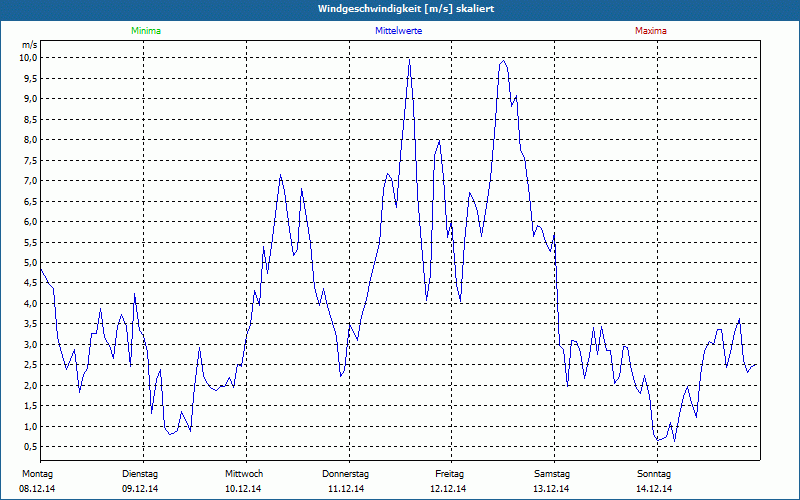This screenshot has height=500, width=800.
Task: Click the Sonntag day label
Action: (654, 474)
